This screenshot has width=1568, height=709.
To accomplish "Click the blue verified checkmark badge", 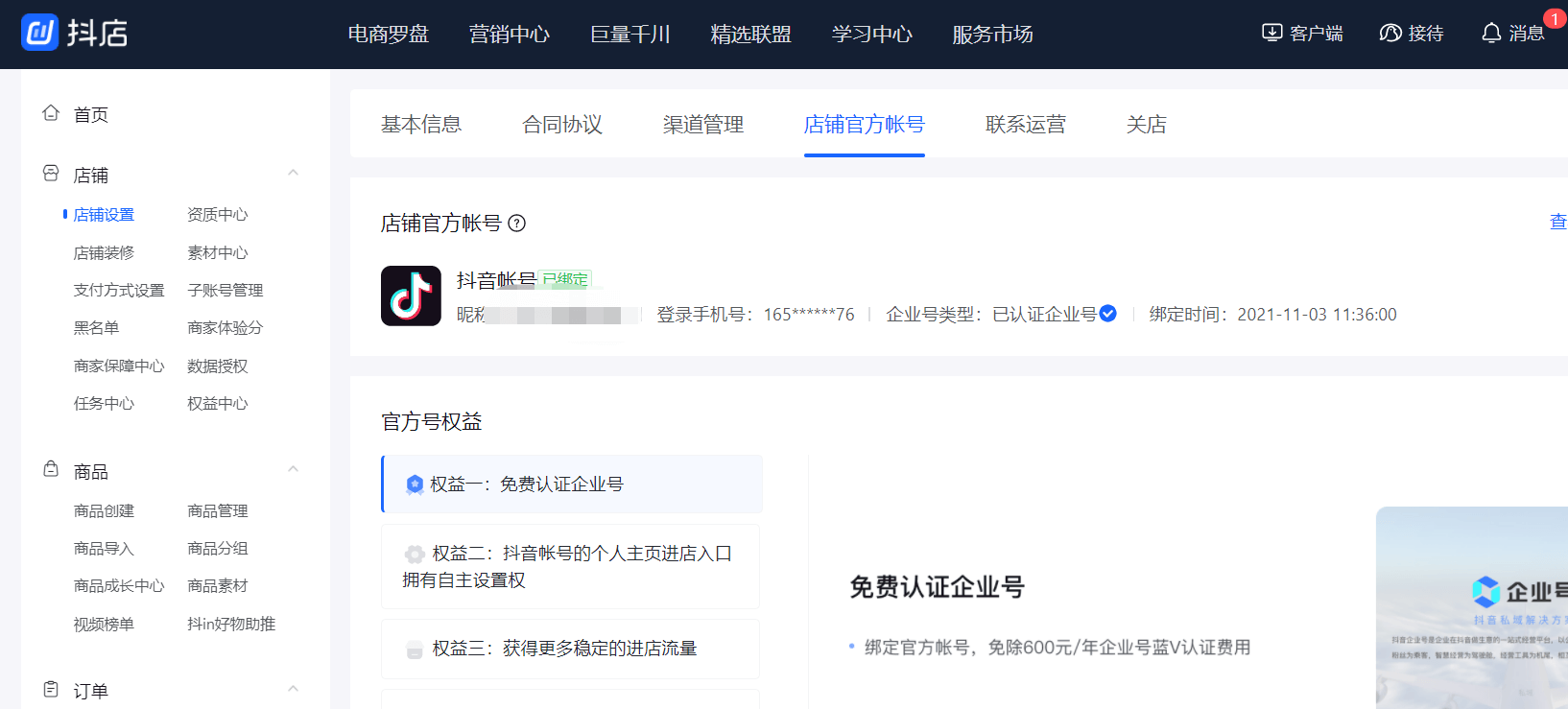I will click(x=1108, y=314).
